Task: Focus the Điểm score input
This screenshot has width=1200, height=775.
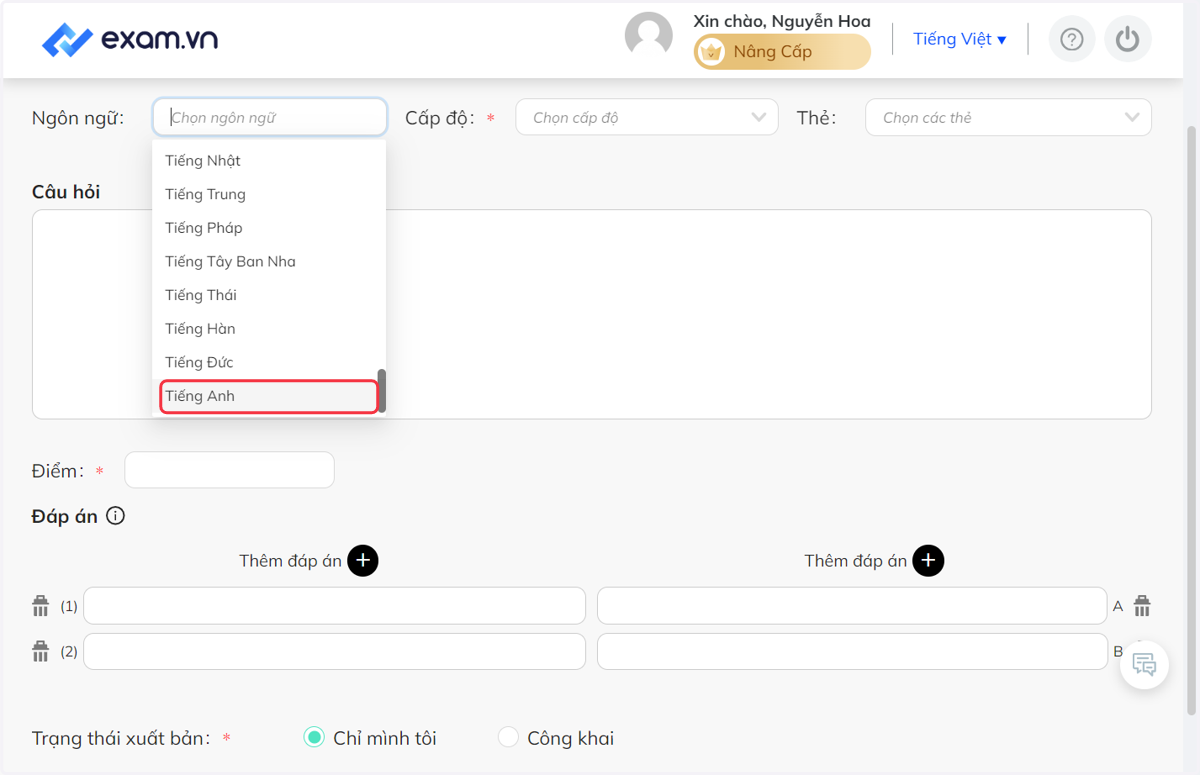Action: 229,470
